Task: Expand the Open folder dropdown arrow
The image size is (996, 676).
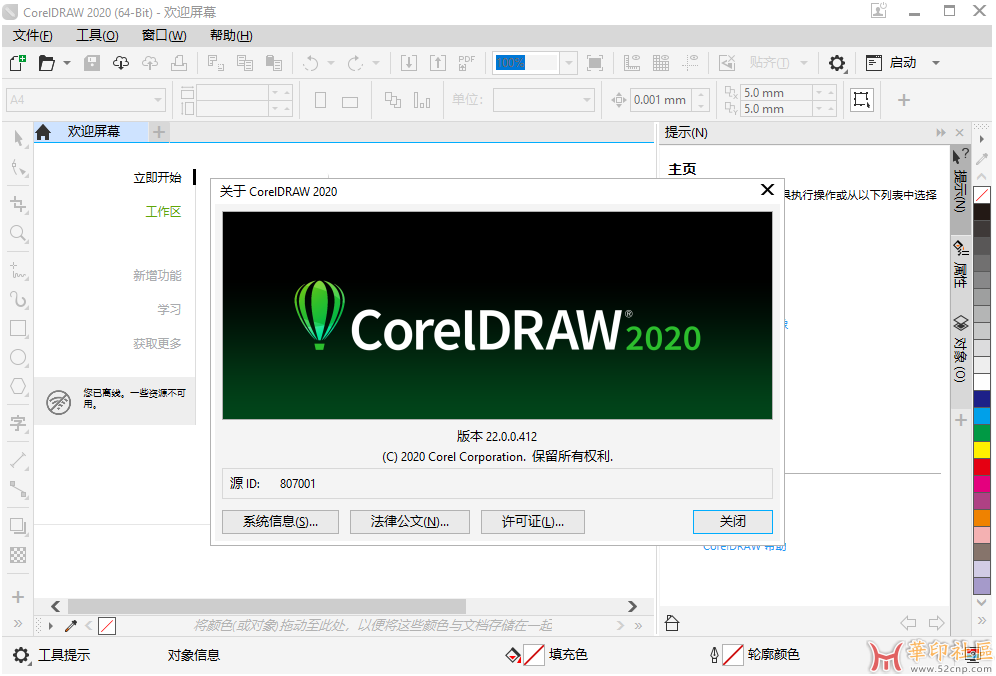Action: click(x=67, y=63)
